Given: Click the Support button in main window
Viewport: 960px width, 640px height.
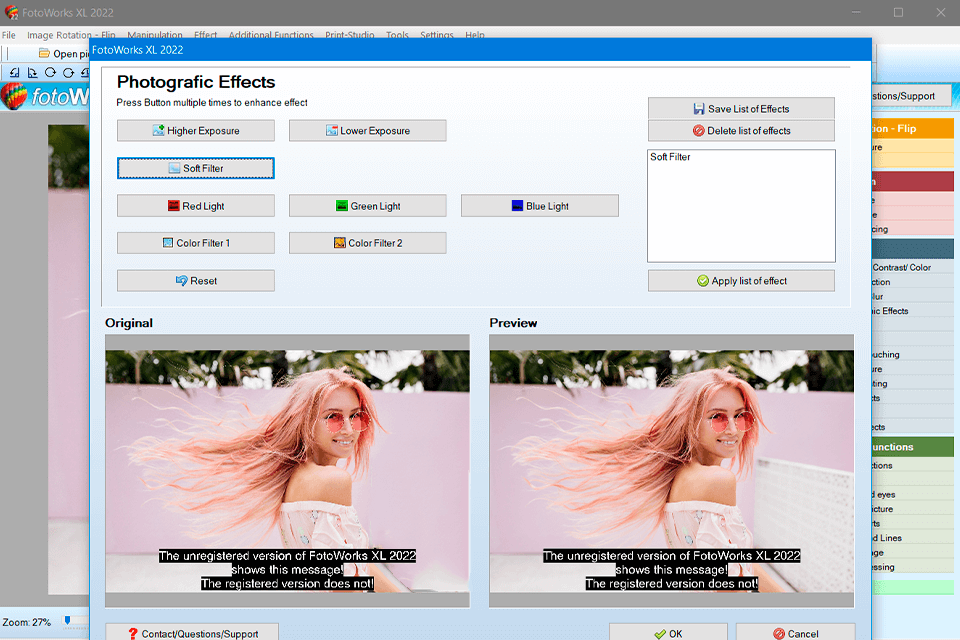Looking at the screenshot, I should click(912, 96).
